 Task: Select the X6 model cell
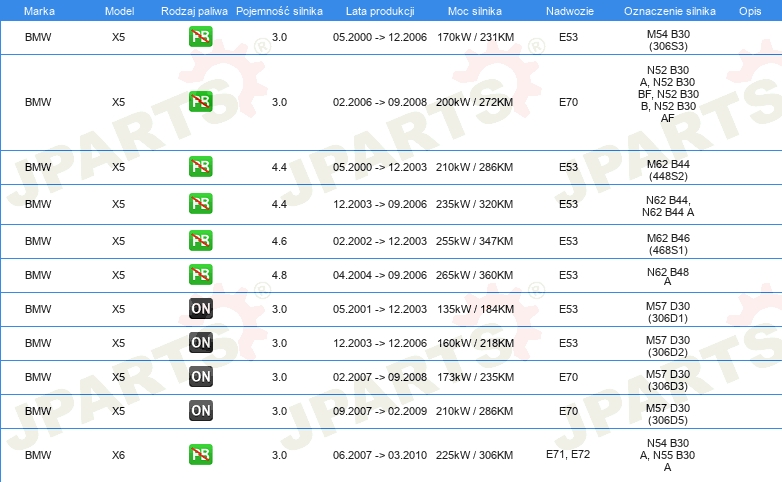tap(118, 455)
